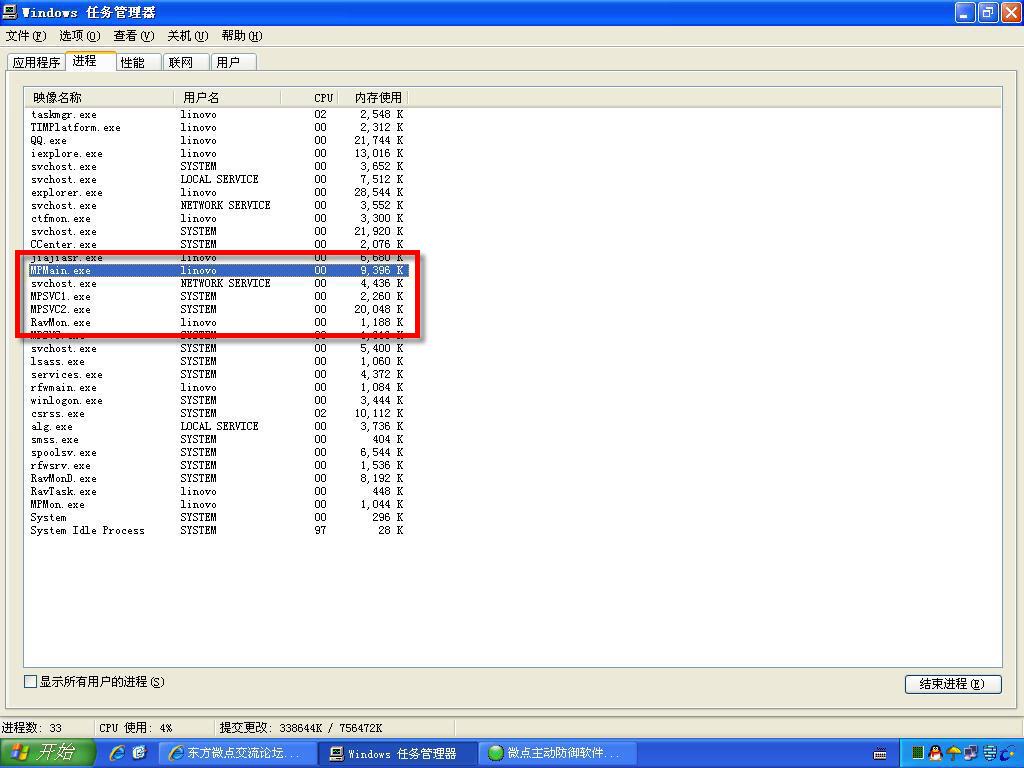
Task: Select the RavTask.exe process
Action: 217,492
